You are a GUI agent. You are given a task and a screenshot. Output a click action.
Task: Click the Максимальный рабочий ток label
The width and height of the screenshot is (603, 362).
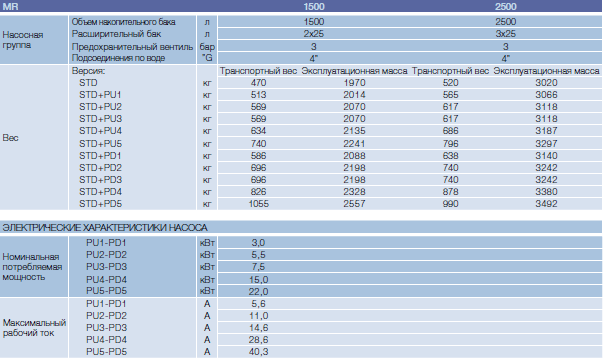[x=34, y=328]
